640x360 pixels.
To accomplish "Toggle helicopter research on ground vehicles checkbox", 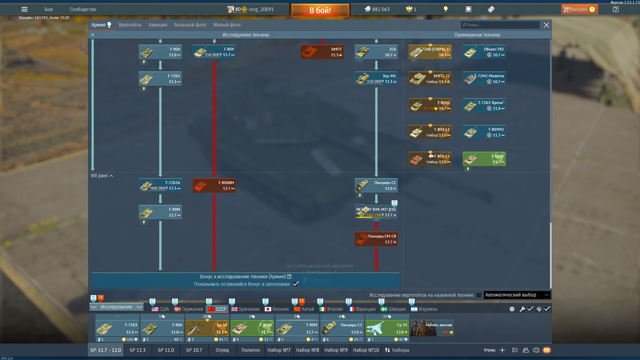I will tap(479, 295).
